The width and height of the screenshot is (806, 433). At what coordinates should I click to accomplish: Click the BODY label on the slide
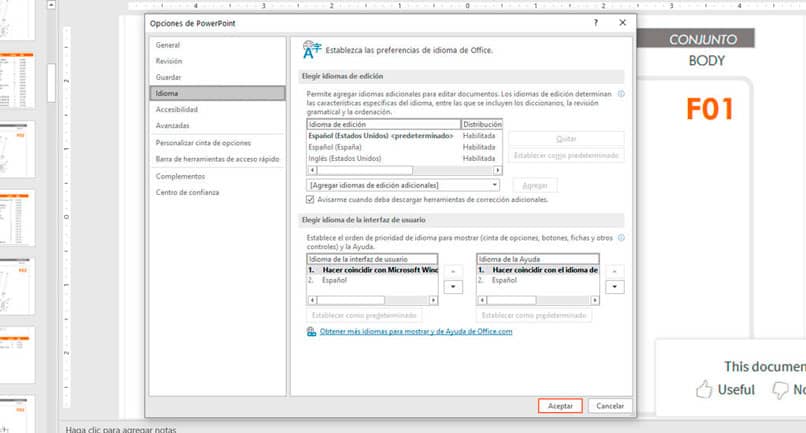[x=706, y=61]
